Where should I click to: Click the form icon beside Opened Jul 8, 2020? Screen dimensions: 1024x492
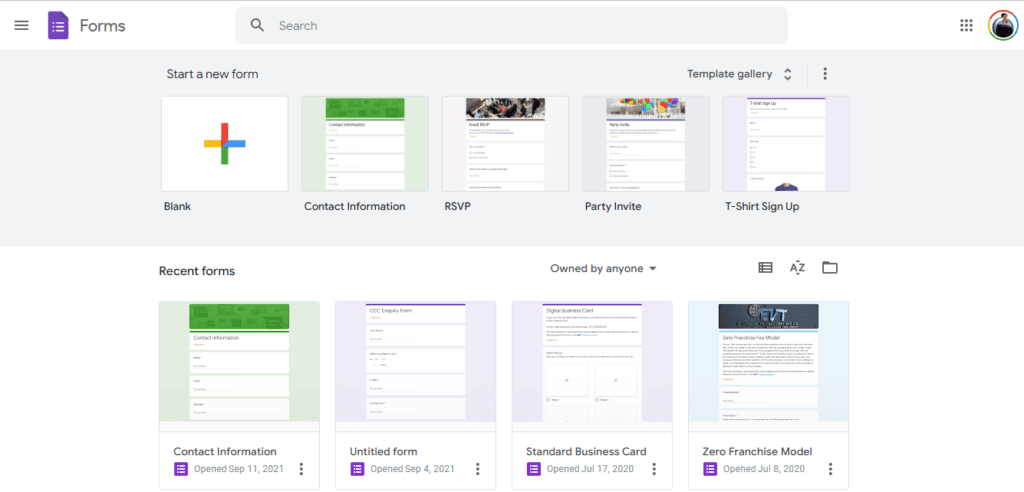710,469
